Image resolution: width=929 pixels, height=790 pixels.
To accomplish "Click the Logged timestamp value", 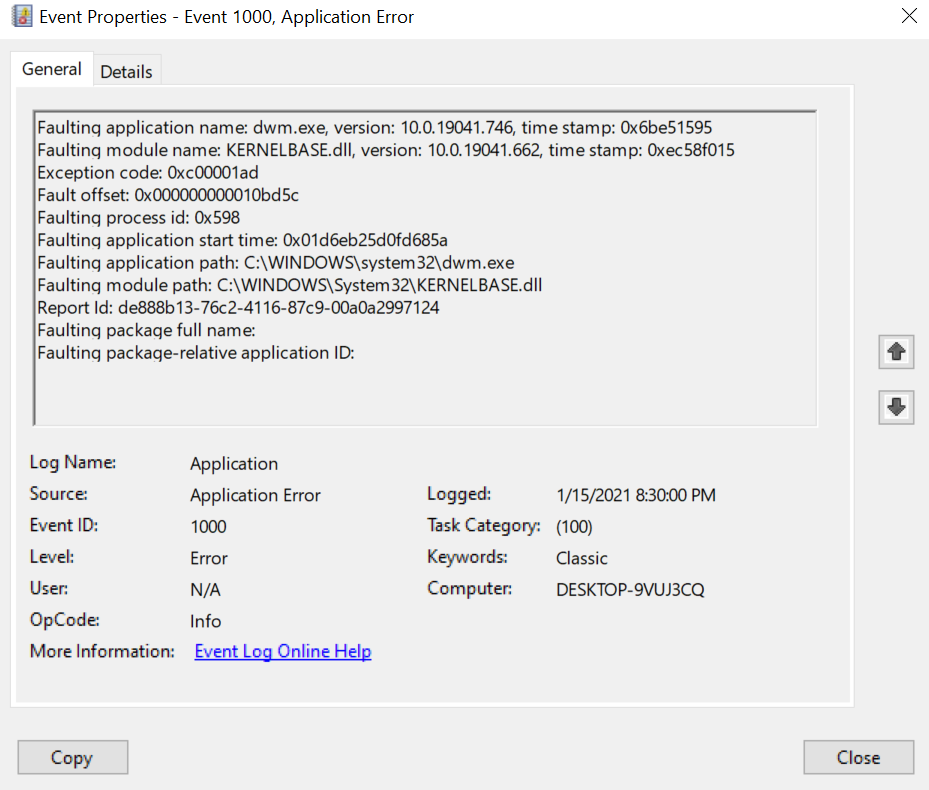I will tap(638, 494).
